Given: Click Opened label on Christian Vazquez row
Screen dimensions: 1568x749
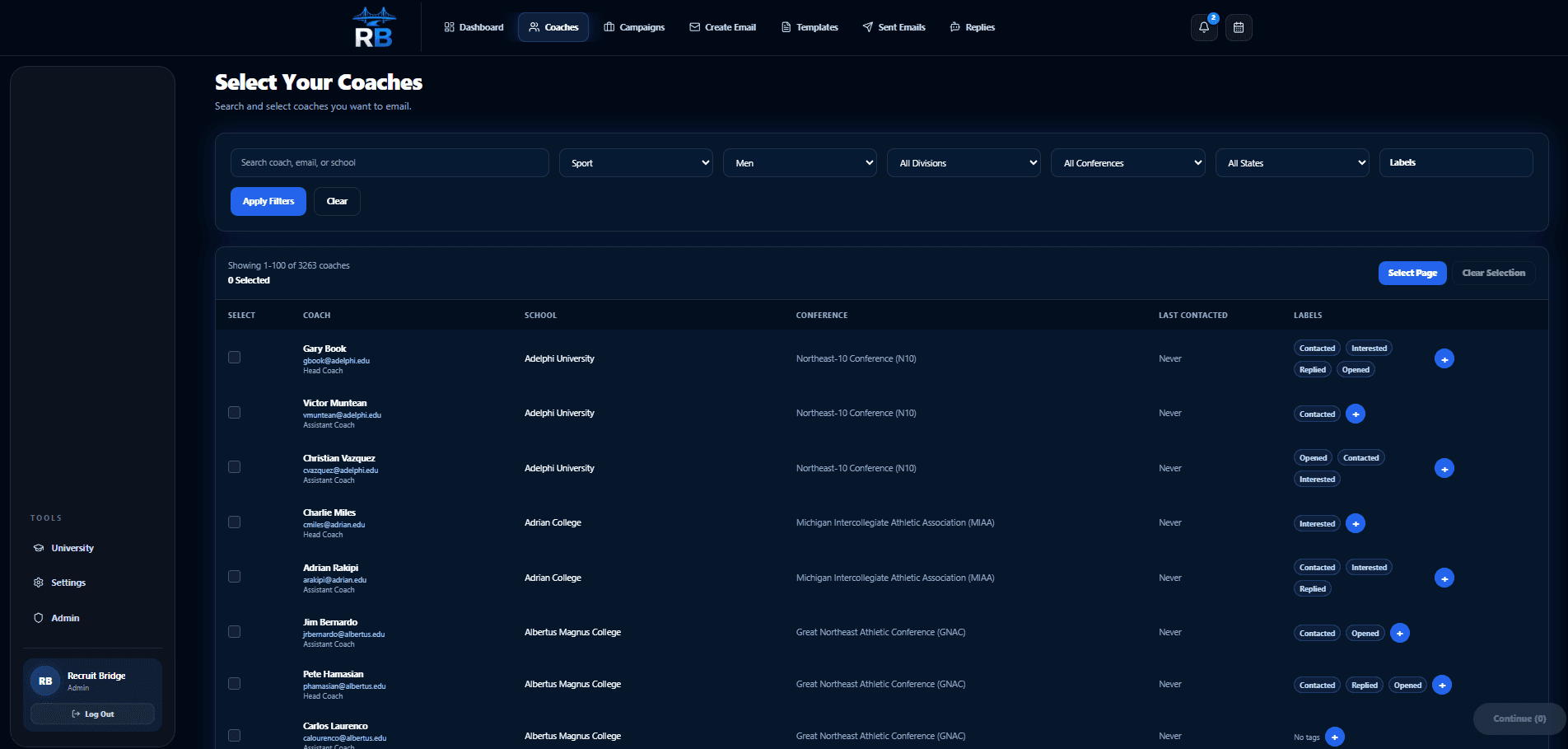Looking at the screenshot, I should pos(1313,457).
